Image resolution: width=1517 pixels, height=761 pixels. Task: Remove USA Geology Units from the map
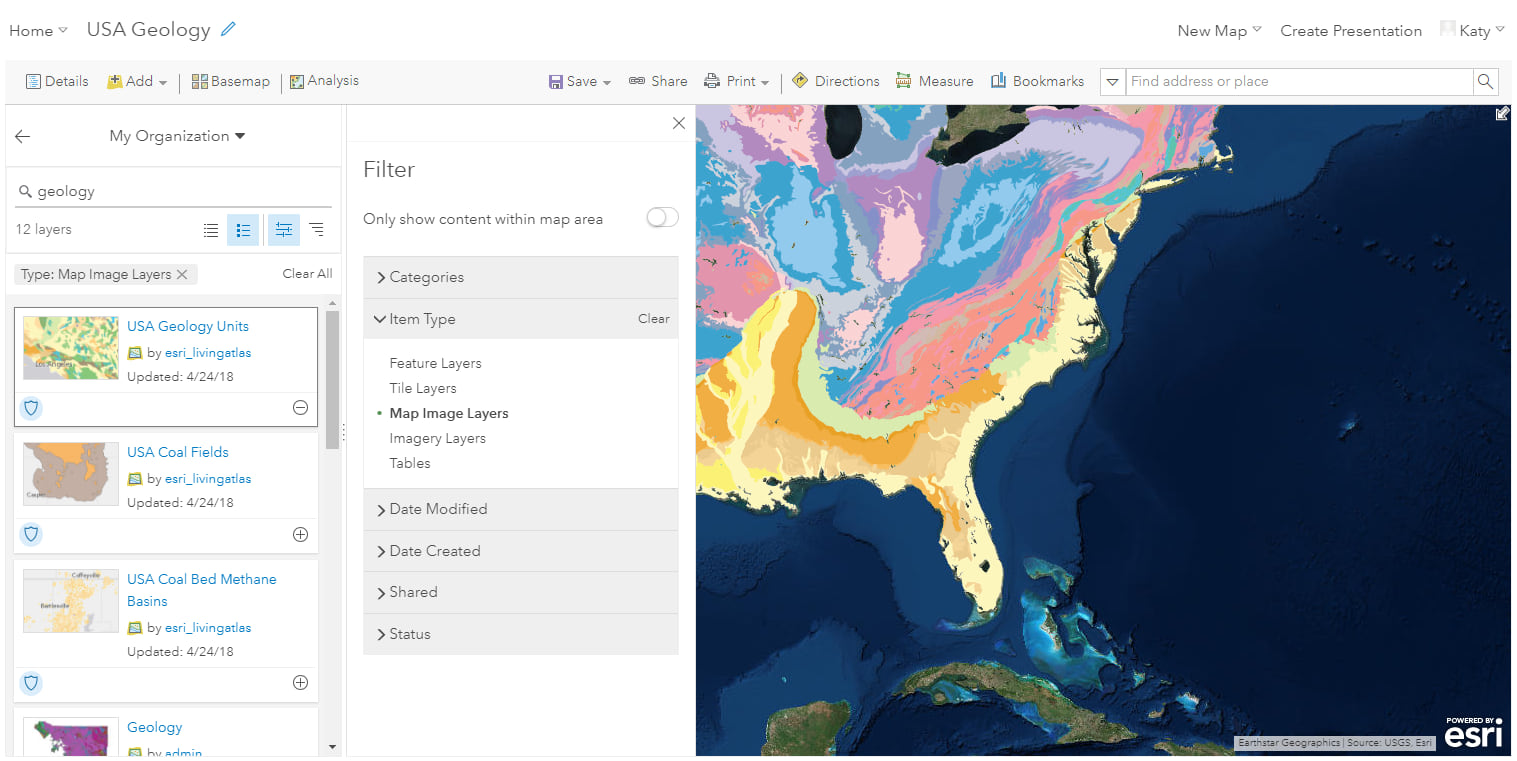coord(300,408)
